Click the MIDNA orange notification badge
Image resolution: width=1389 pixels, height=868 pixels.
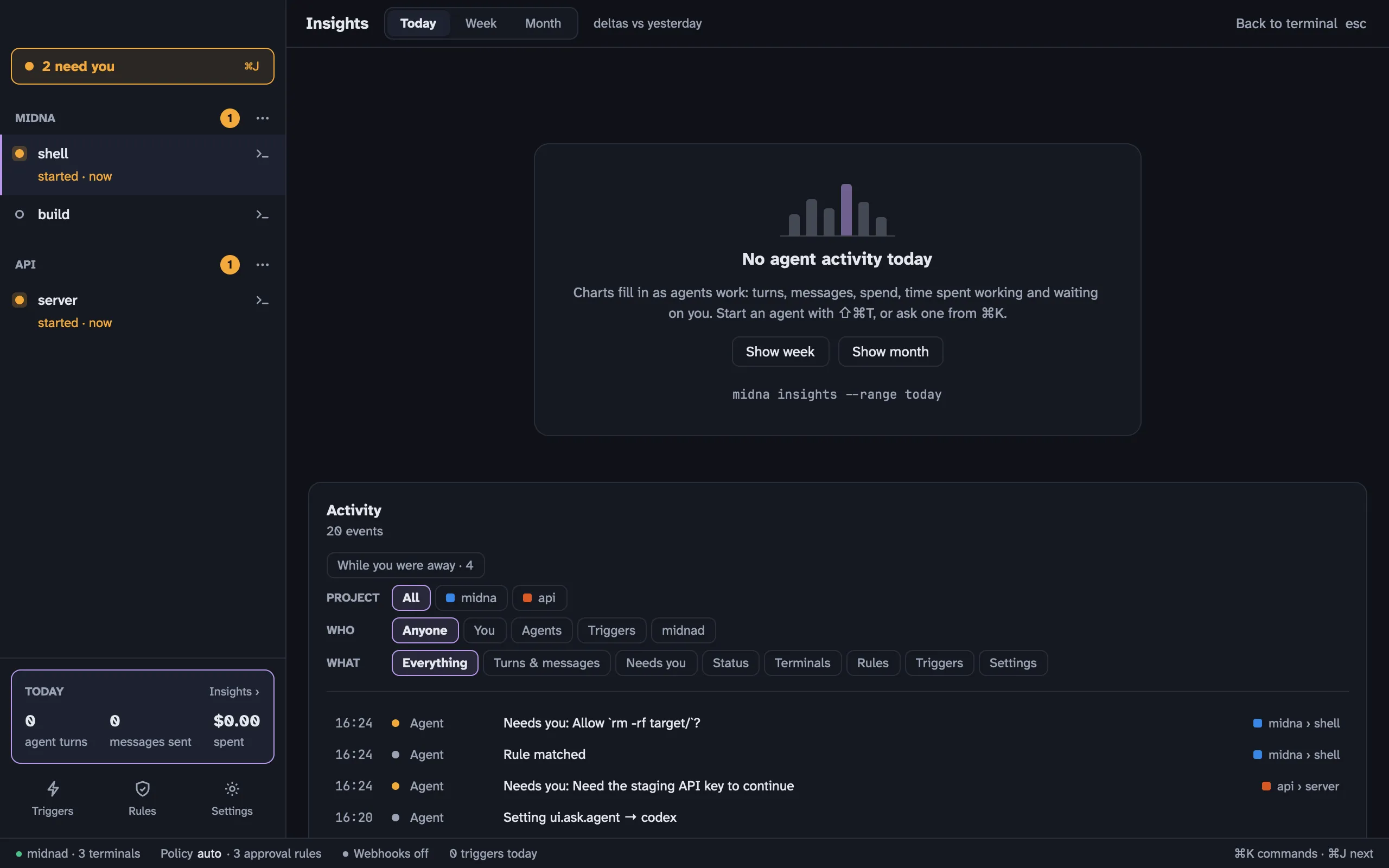pos(230,118)
